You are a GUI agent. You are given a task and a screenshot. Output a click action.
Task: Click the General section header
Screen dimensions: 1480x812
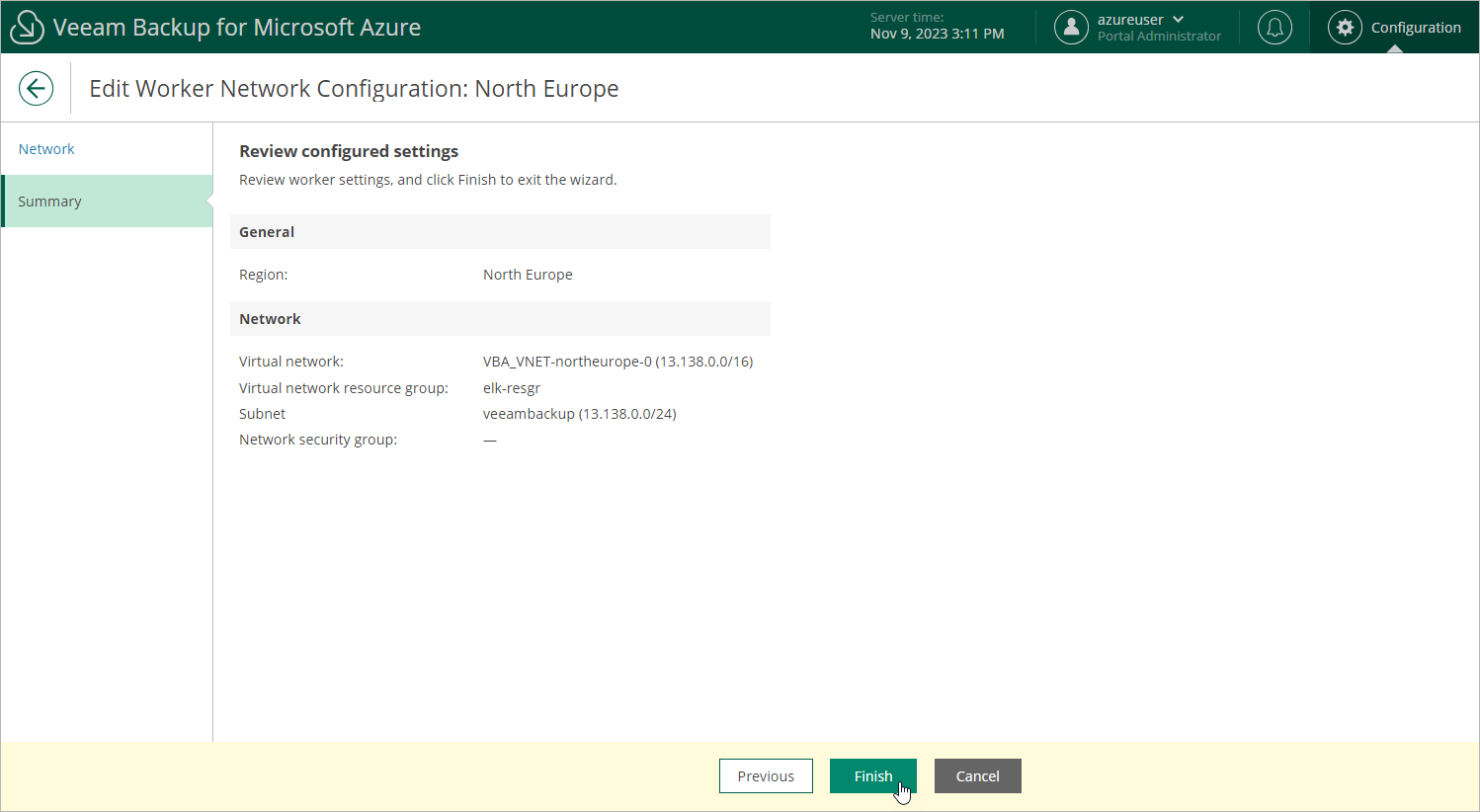click(267, 232)
